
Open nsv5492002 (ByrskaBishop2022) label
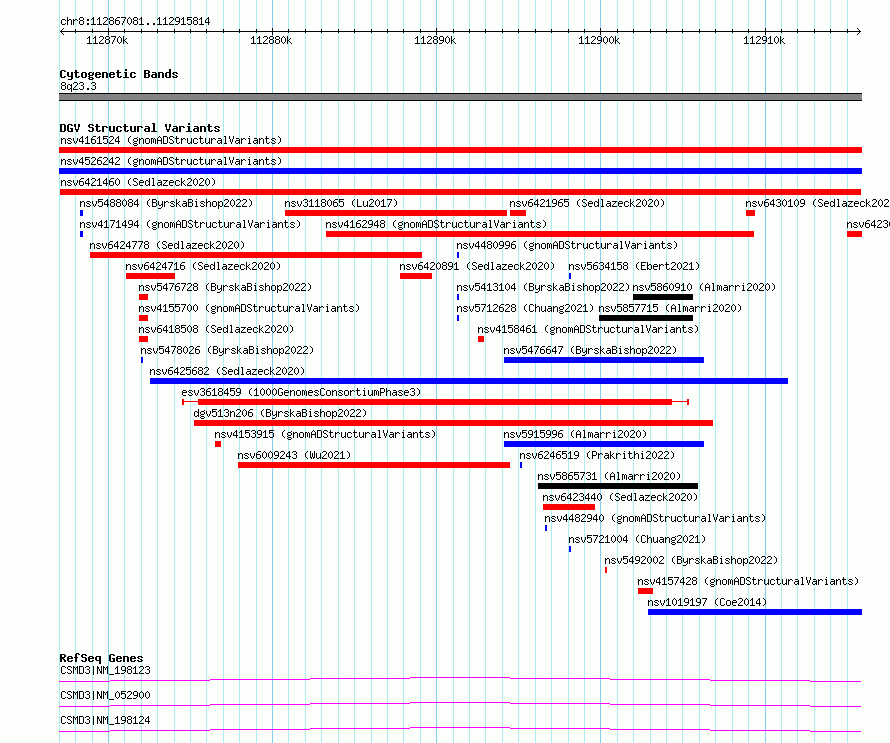(x=691, y=560)
